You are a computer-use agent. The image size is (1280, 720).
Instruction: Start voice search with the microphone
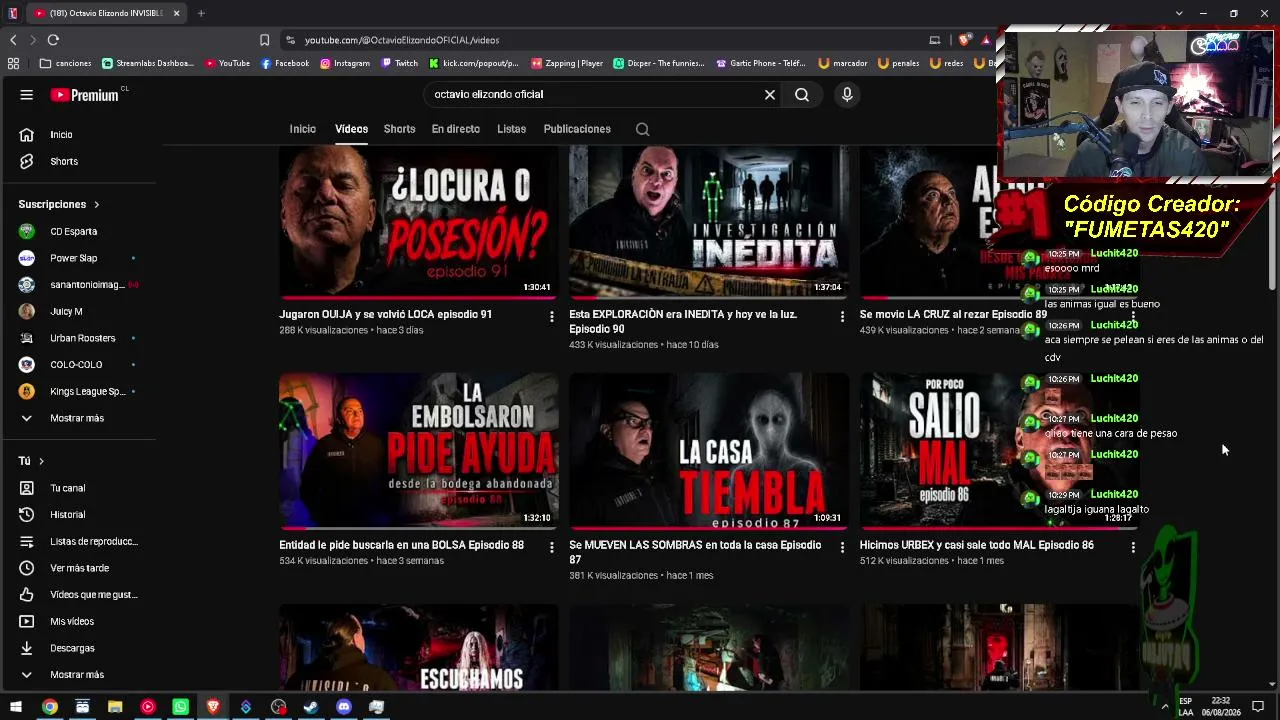point(847,95)
